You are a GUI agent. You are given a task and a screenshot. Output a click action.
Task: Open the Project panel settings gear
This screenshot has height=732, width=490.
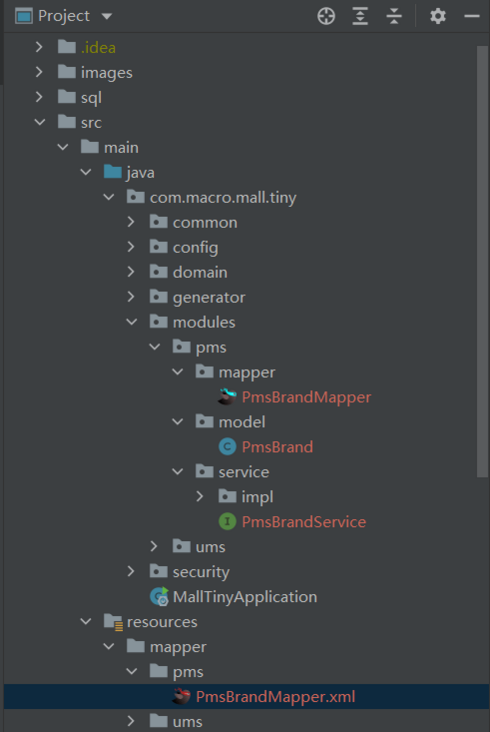click(x=438, y=16)
